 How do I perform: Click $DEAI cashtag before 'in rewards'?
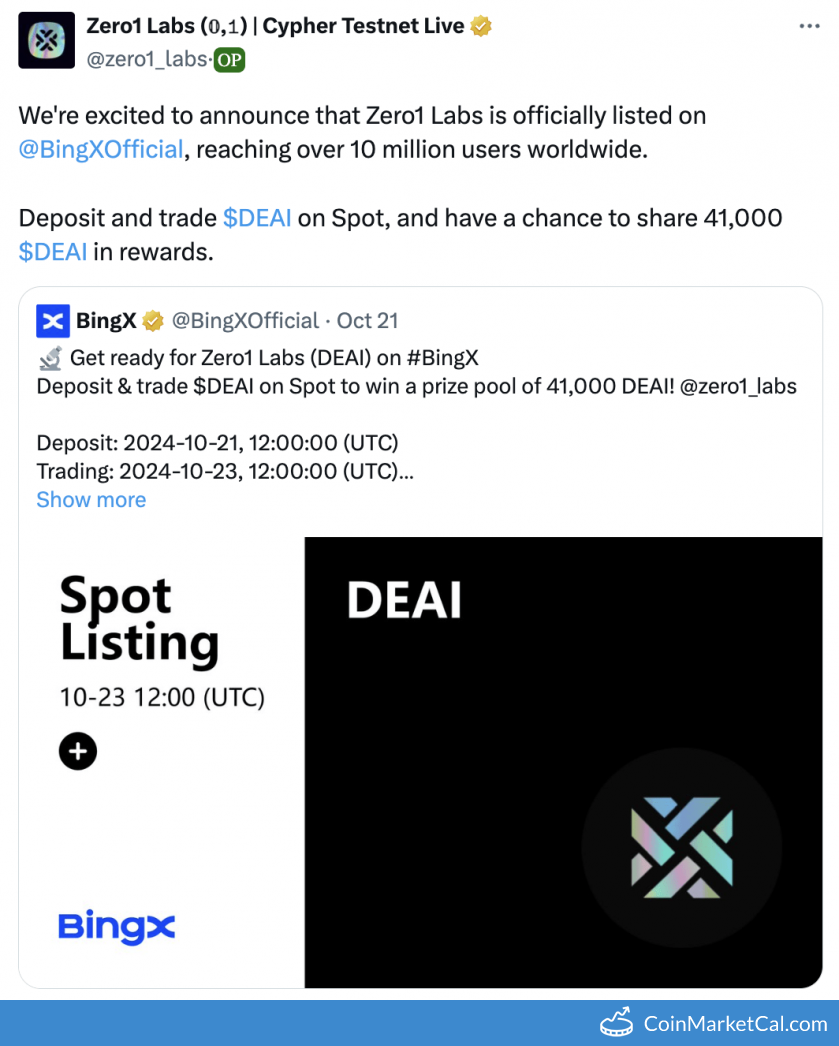click(53, 252)
